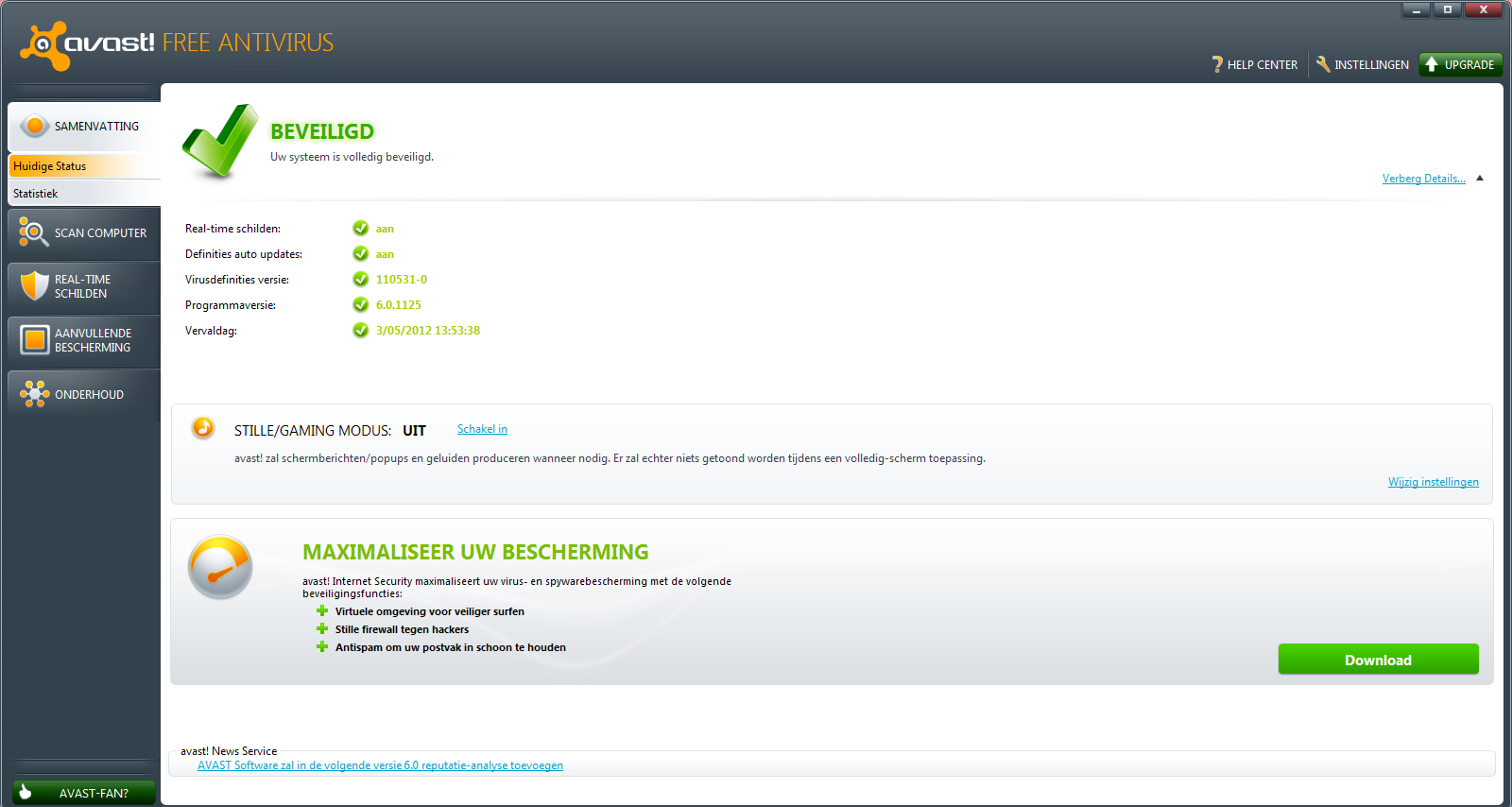This screenshot has height=807, width=1512.
Task: Click the Stille/Gaming modus music note icon
Action: coord(203,428)
